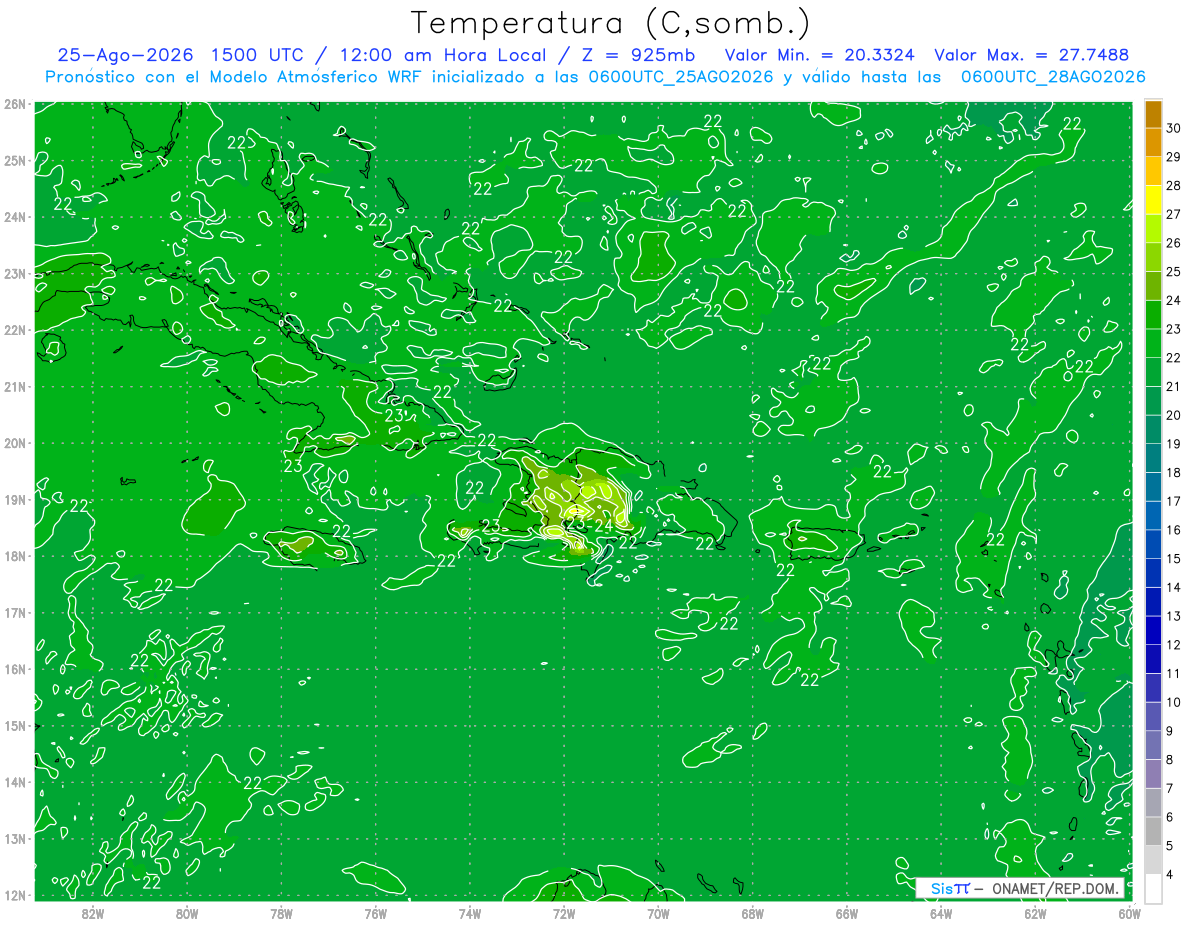Click the color scale label "20"
This screenshot has width=1200, height=927.
point(1173,415)
